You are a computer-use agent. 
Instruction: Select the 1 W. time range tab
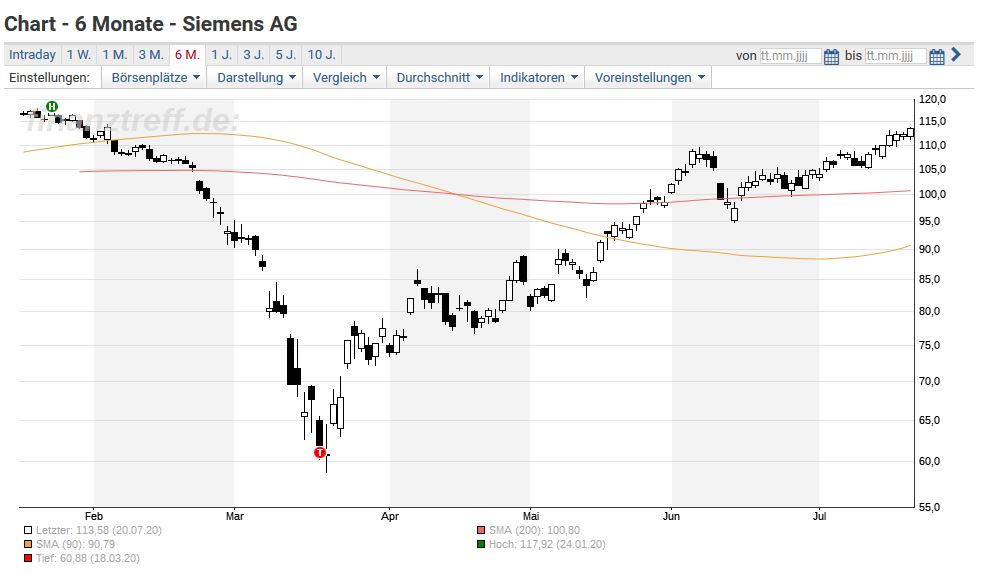point(79,55)
